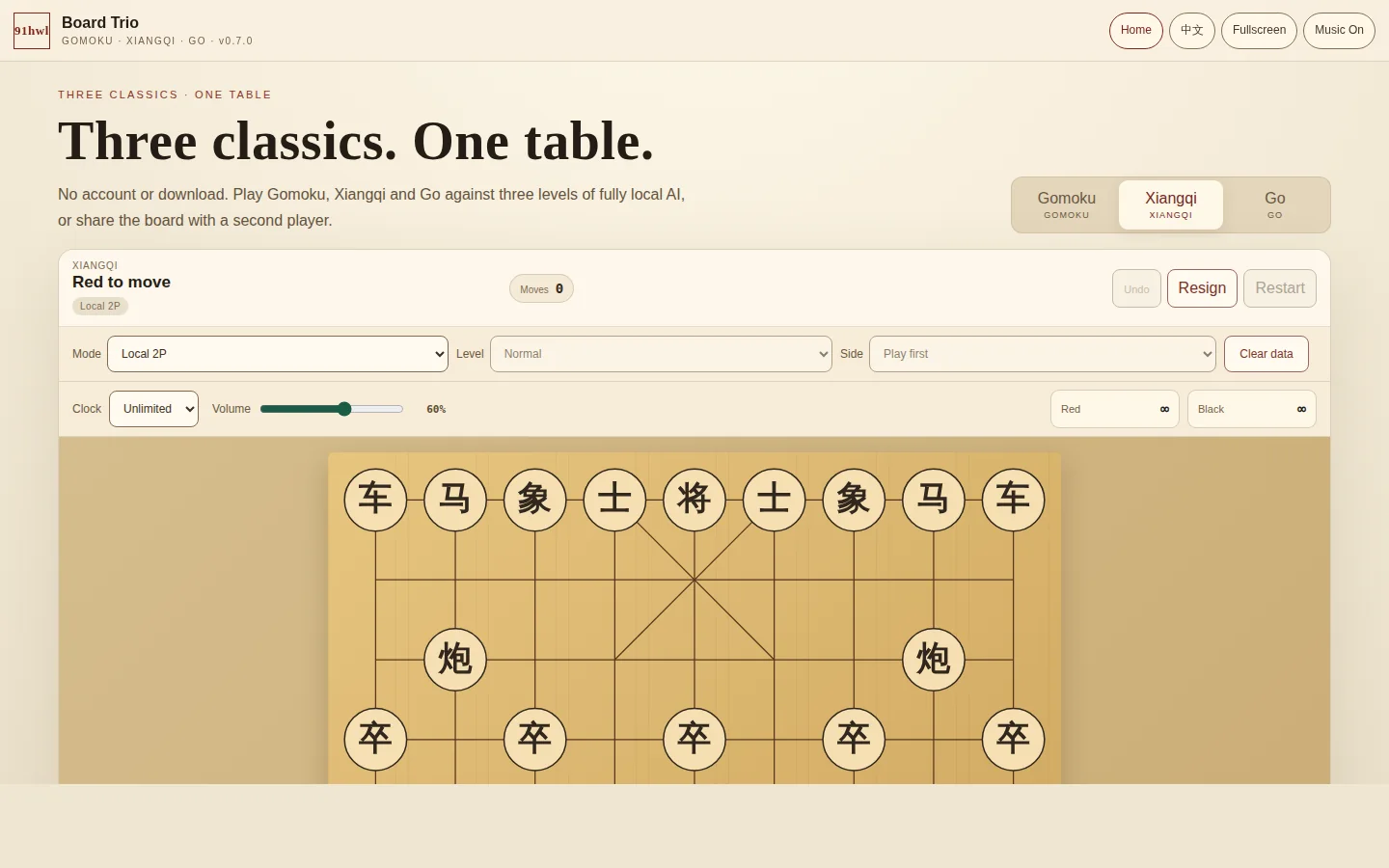Viewport: 1389px width, 868px height.
Task: Switch to the Go tab
Action: (1275, 204)
